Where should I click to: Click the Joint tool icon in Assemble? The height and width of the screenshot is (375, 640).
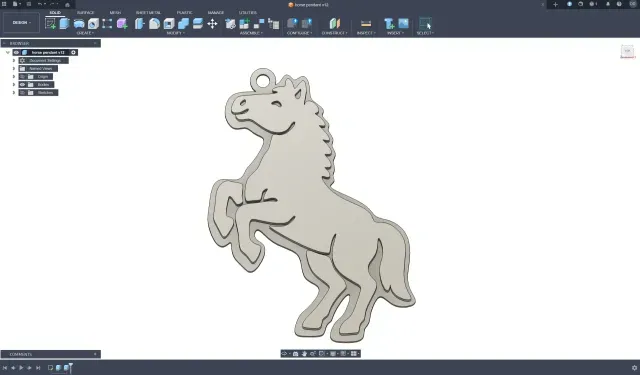tap(244, 24)
